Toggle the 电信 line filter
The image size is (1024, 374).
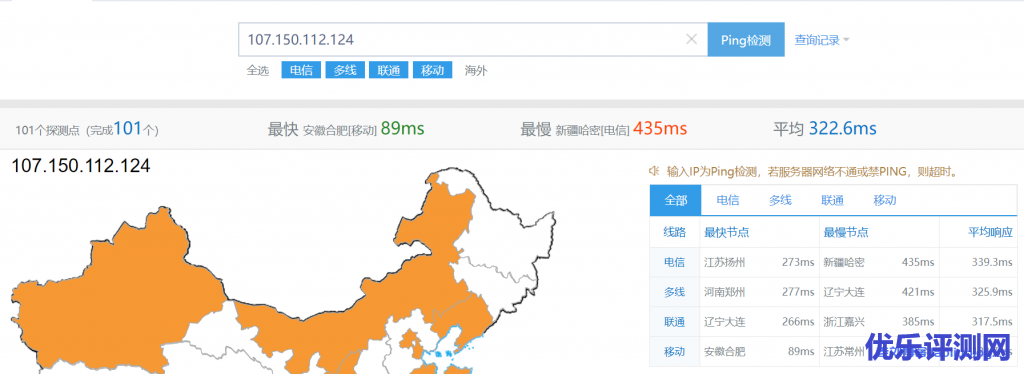[x=301, y=70]
